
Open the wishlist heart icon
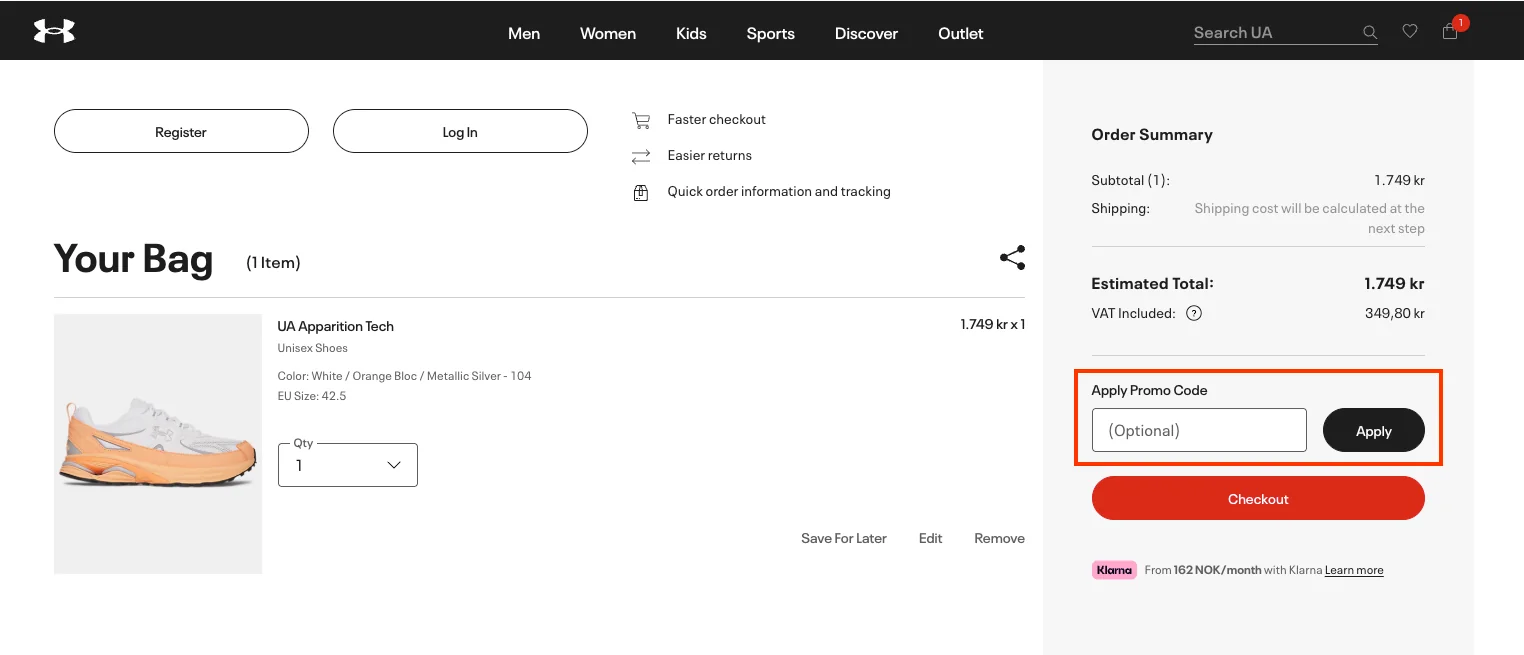pyautogui.click(x=1410, y=31)
